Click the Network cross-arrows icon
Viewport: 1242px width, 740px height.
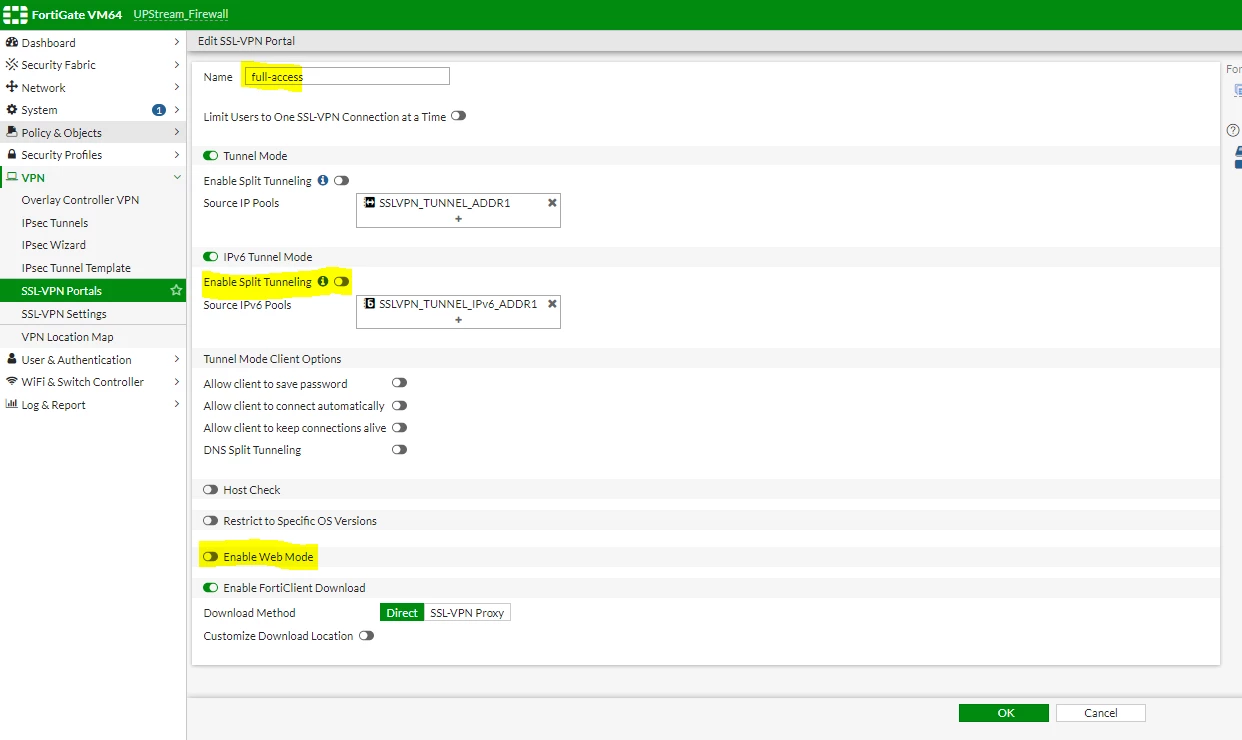12,87
